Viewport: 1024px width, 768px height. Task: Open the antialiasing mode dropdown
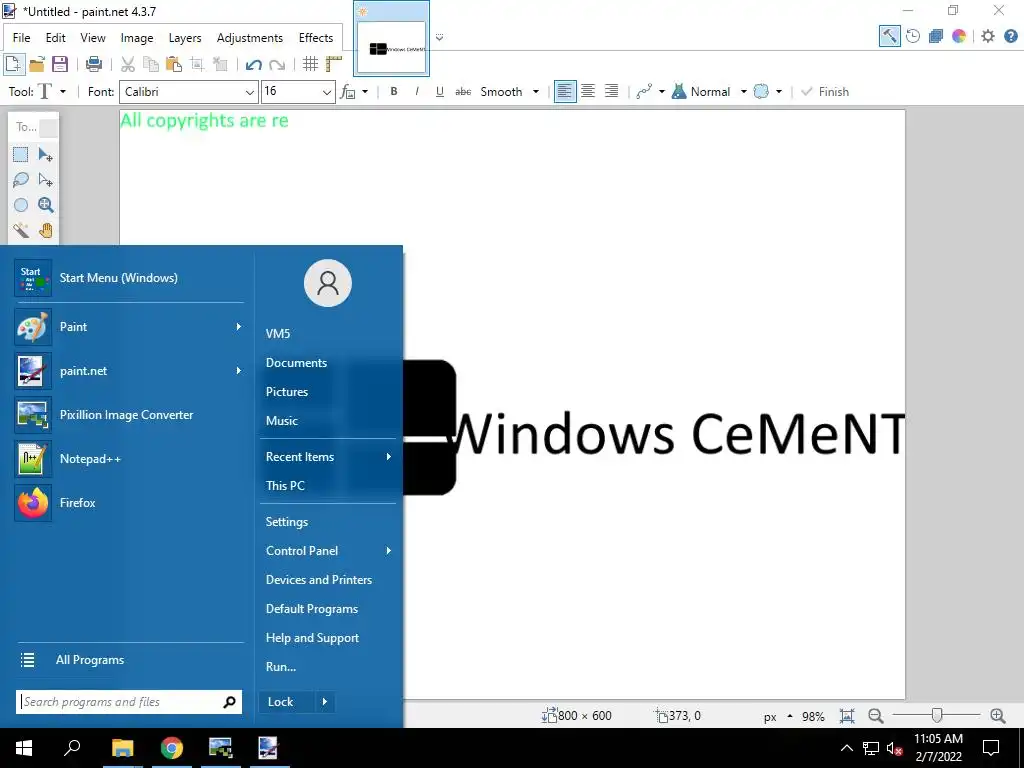(x=662, y=91)
